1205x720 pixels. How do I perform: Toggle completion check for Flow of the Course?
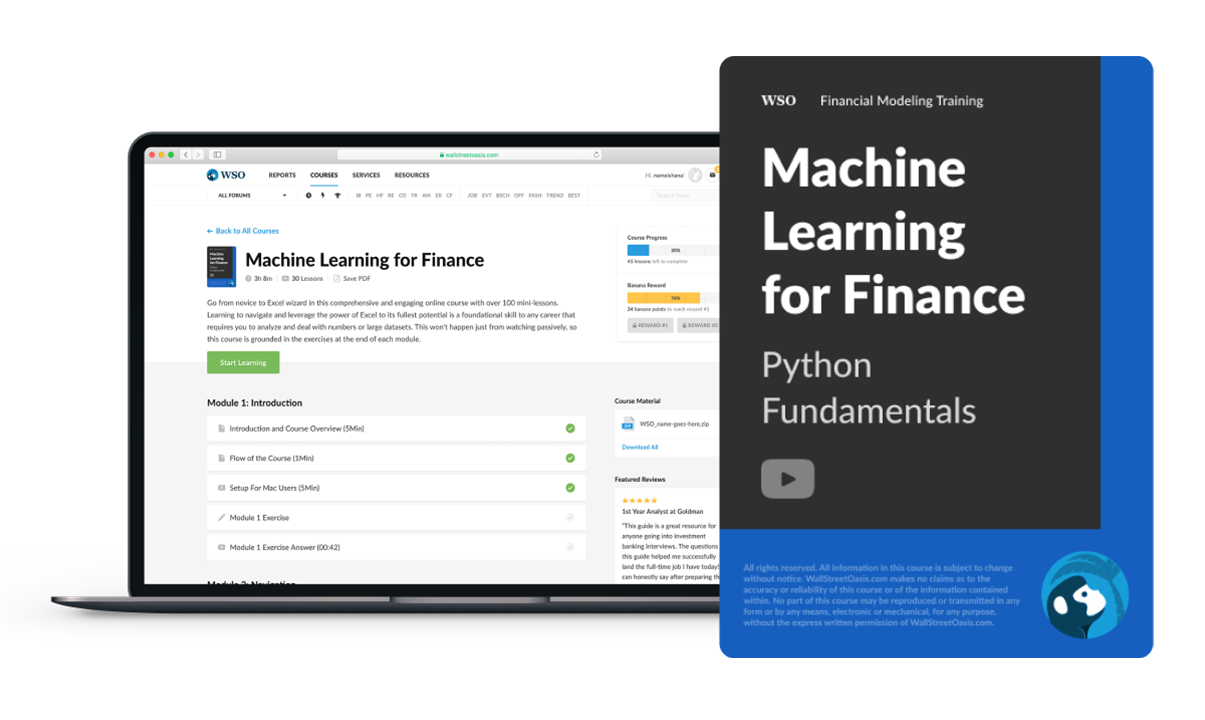pos(570,458)
